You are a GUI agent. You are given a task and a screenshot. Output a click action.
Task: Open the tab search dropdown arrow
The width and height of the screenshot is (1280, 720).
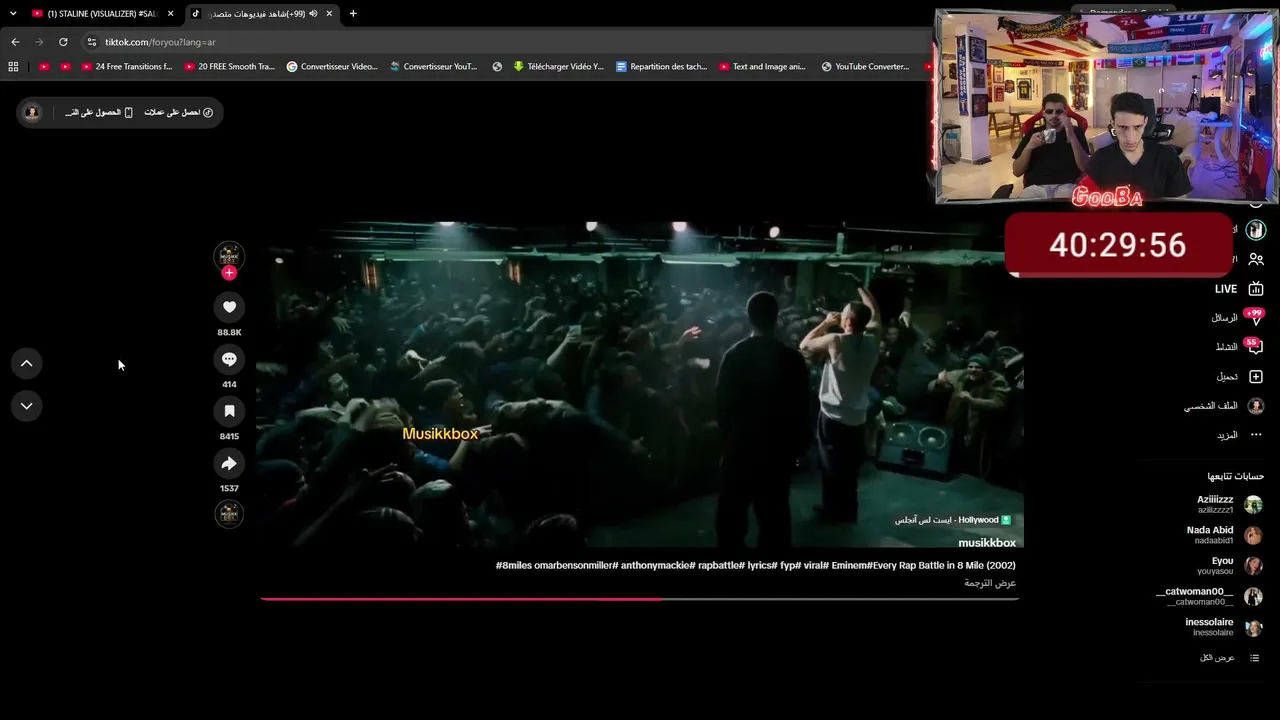(13, 14)
